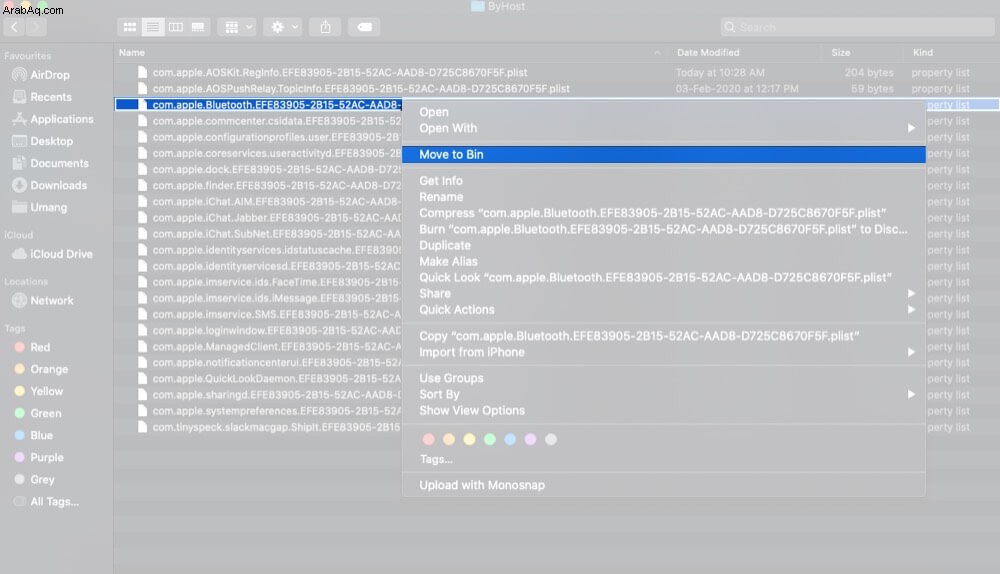Open Network in the sidebar
This screenshot has width=1000, height=574.
click(x=43, y=300)
